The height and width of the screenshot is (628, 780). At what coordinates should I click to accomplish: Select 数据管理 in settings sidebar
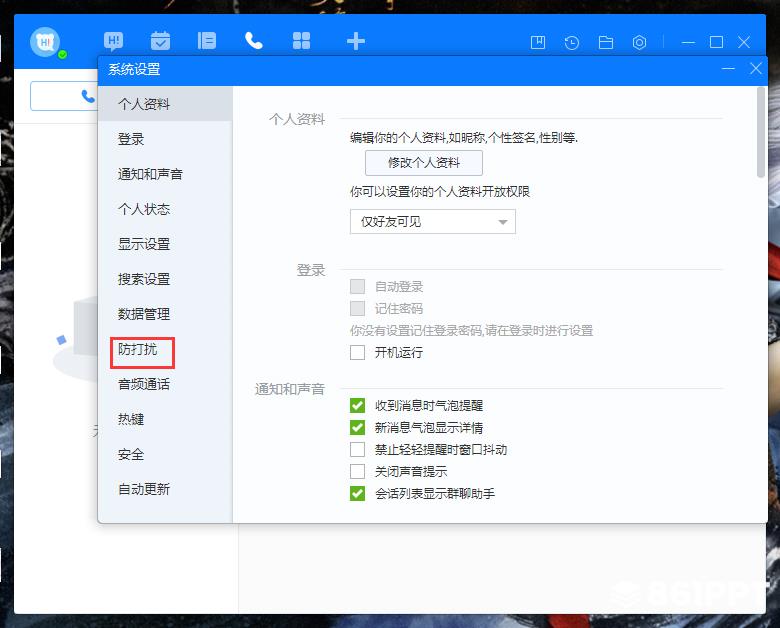coord(165,314)
